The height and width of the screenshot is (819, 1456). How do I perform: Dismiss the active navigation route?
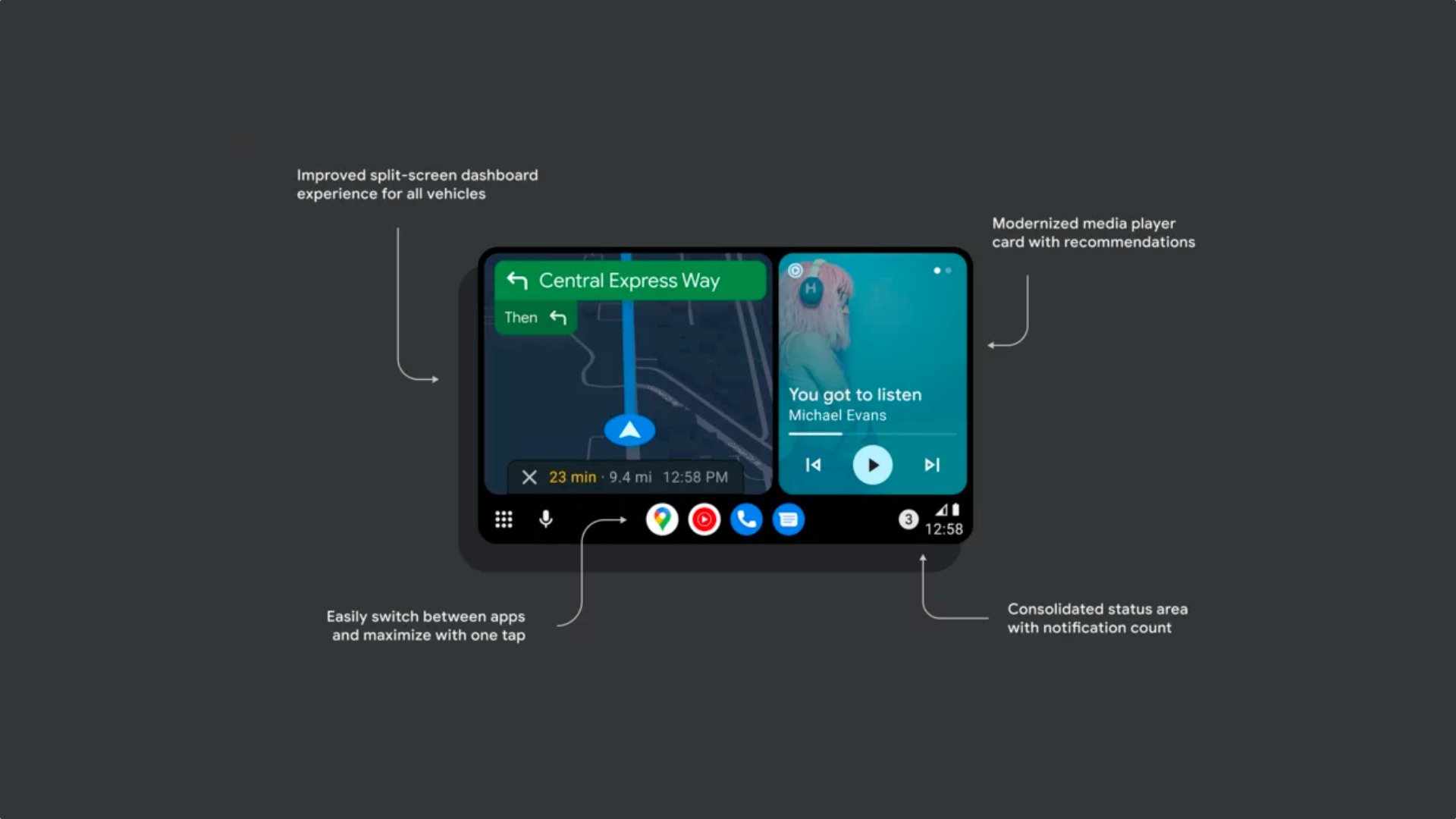[529, 477]
